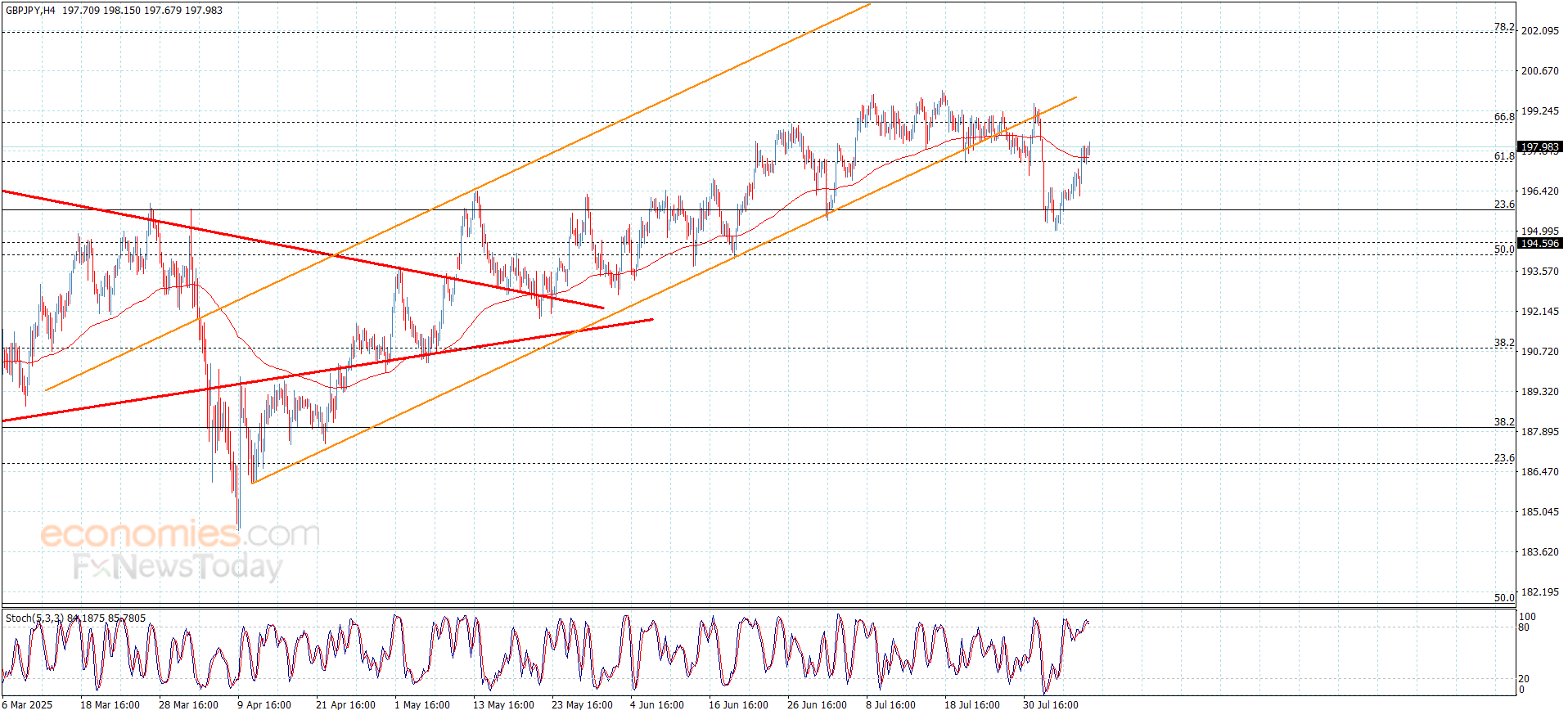This screenshot has width=1568, height=715.
Task: Click the price scale value 186.470
Action: click(1539, 472)
